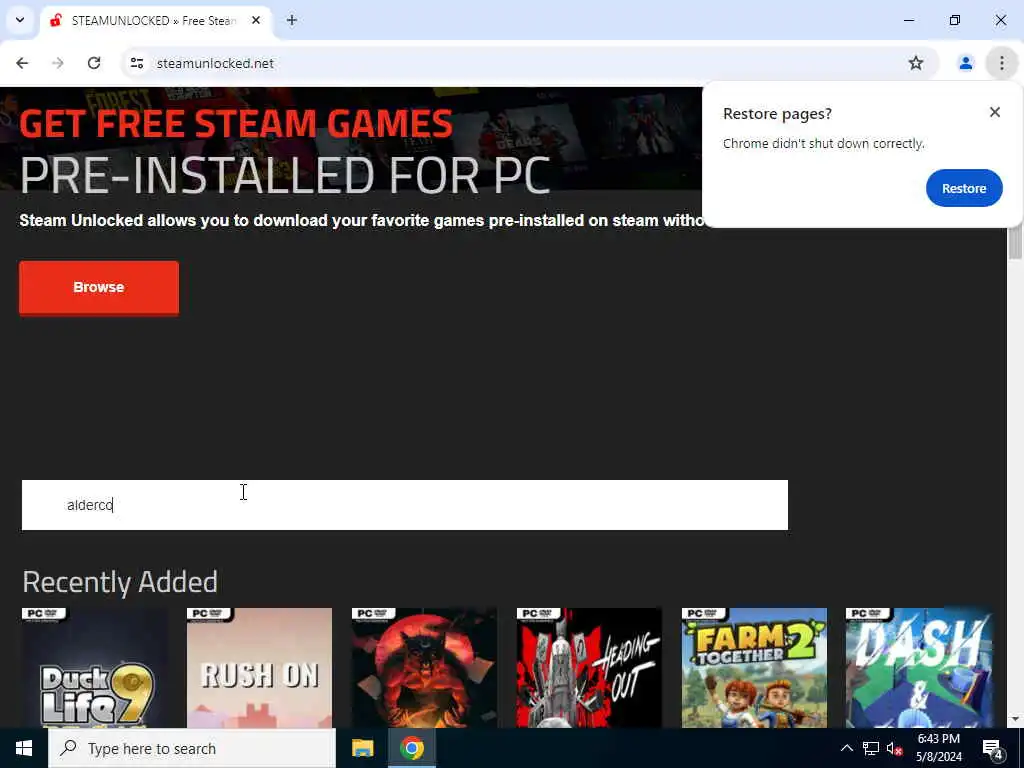Viewport: 1024px width, 768px height.
Task: Click the Chrome taskbar icon
Action: [x=412, y=748]
